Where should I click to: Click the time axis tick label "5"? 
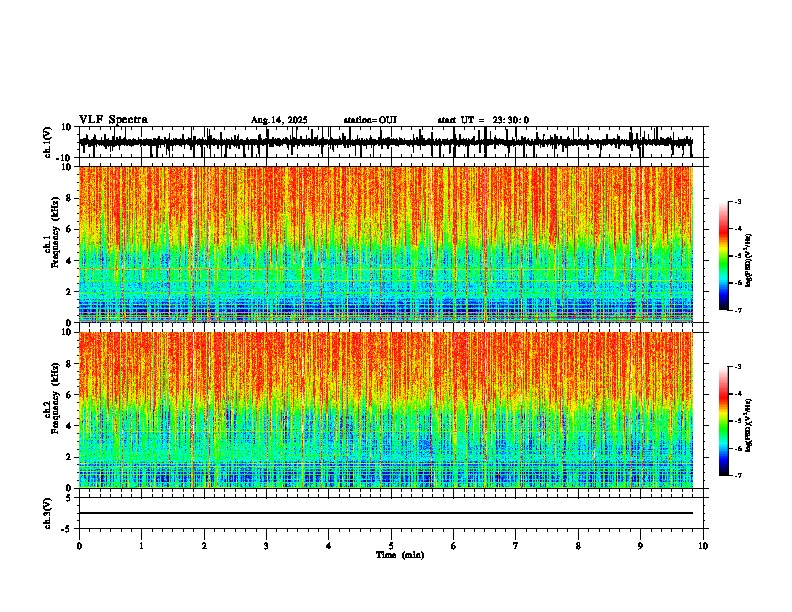coord(391,546)
